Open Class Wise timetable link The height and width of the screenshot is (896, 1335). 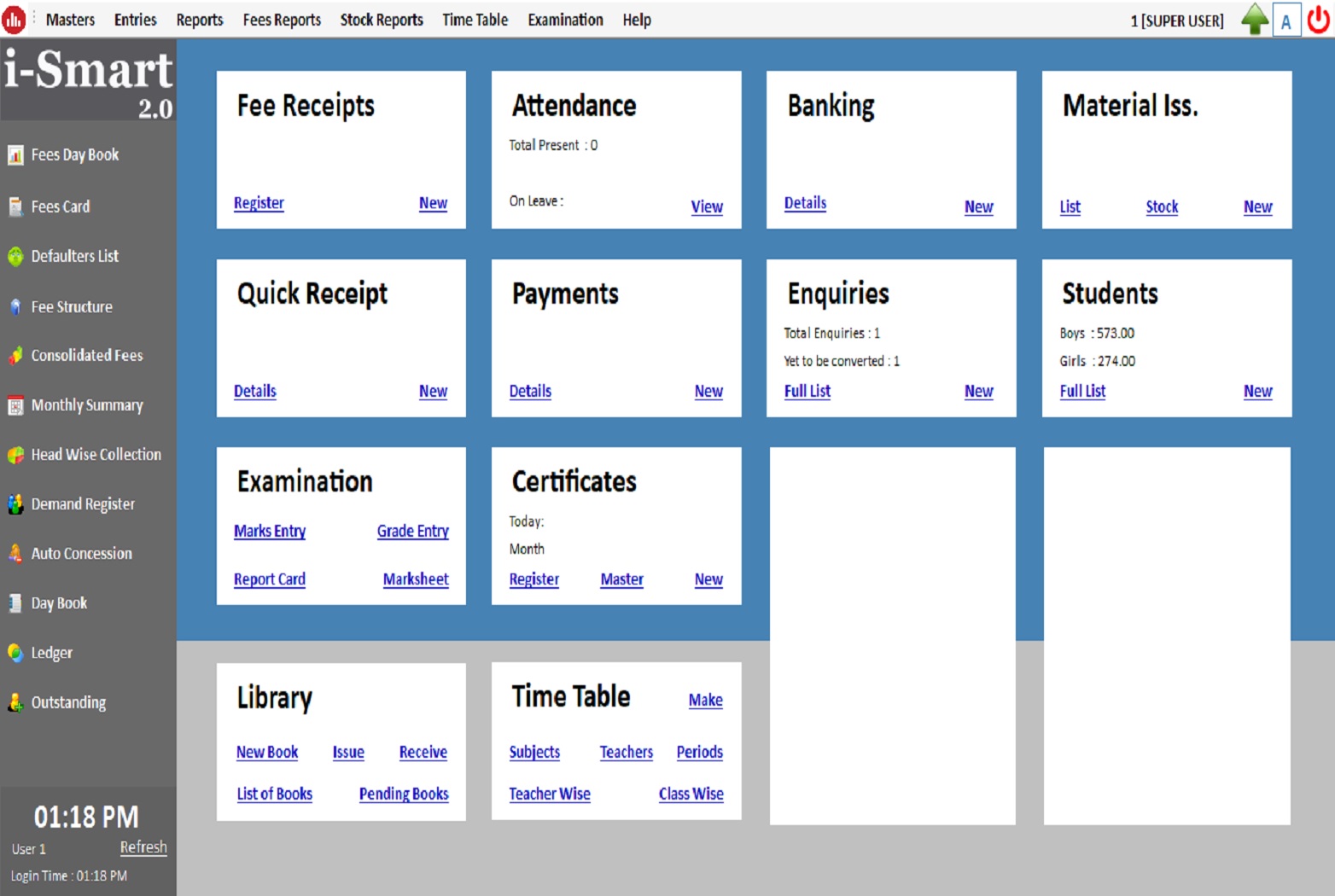point(691,794)
